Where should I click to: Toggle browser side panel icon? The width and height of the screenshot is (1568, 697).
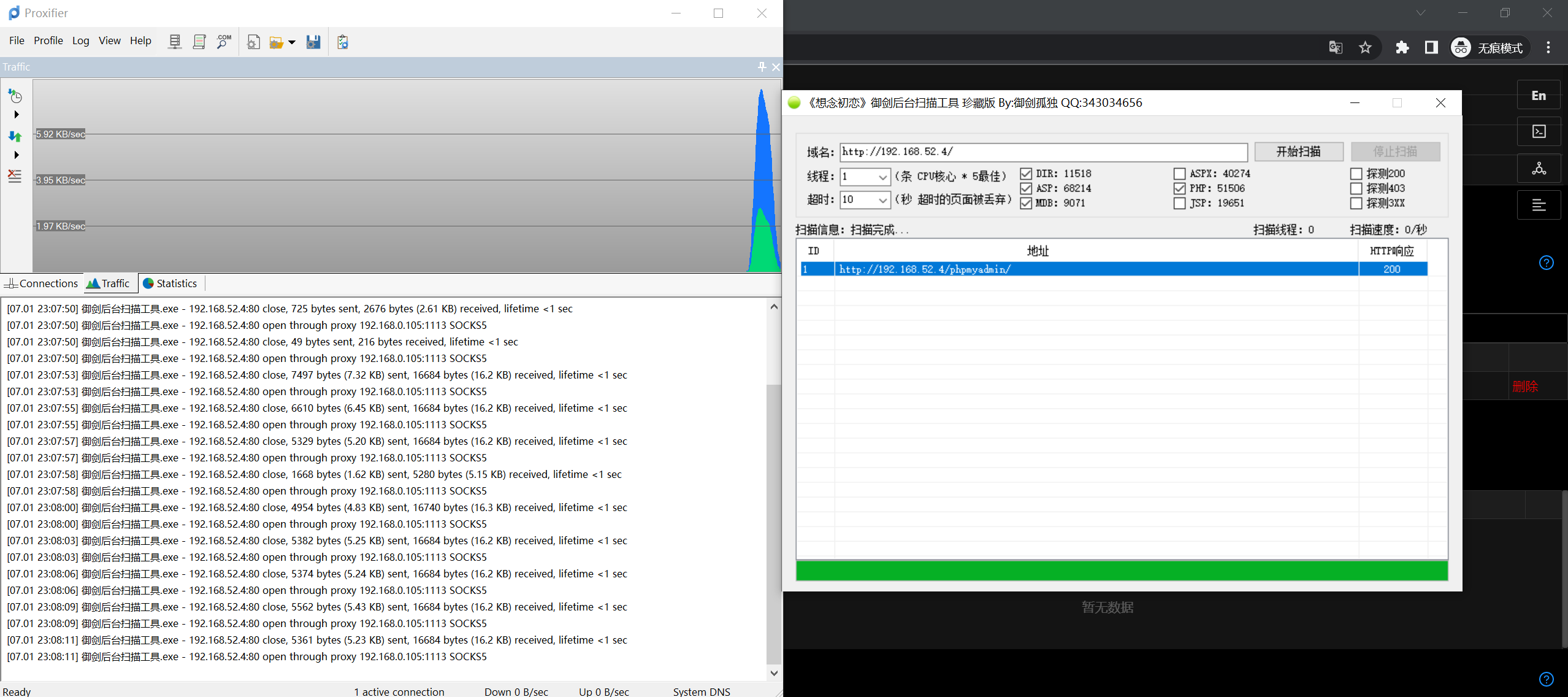pos(1431,47)
